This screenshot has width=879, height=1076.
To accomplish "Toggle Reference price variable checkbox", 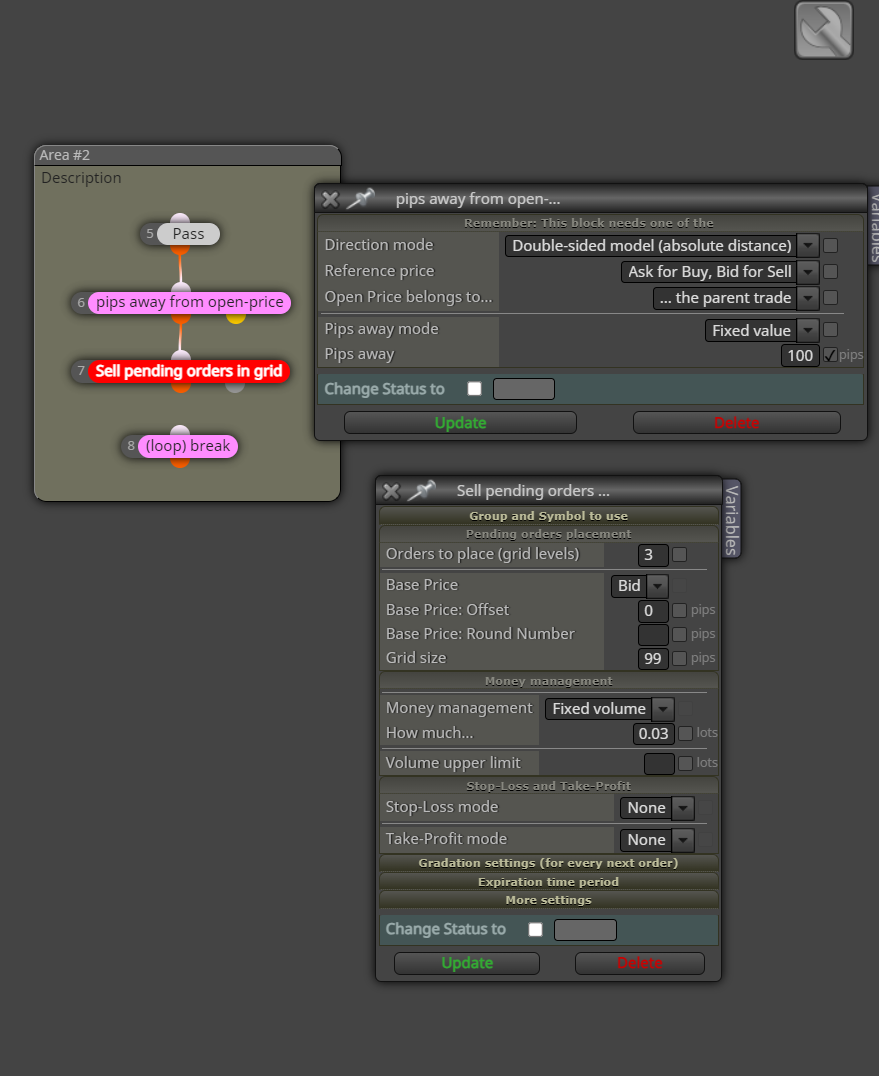I will click(x=830, y=271).
